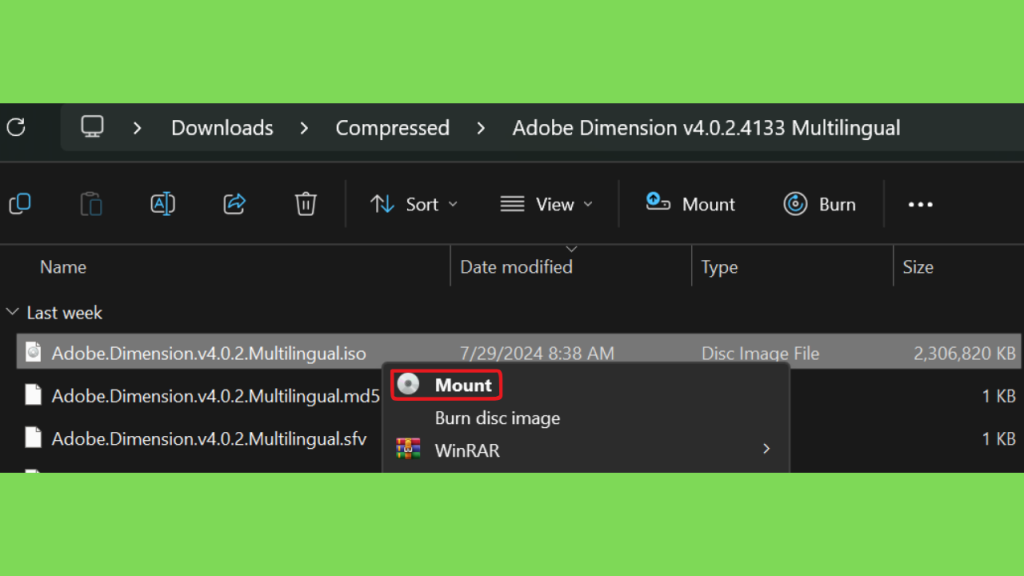
Task: Expand chevron after Downloads in path
Action: [304, 128]
